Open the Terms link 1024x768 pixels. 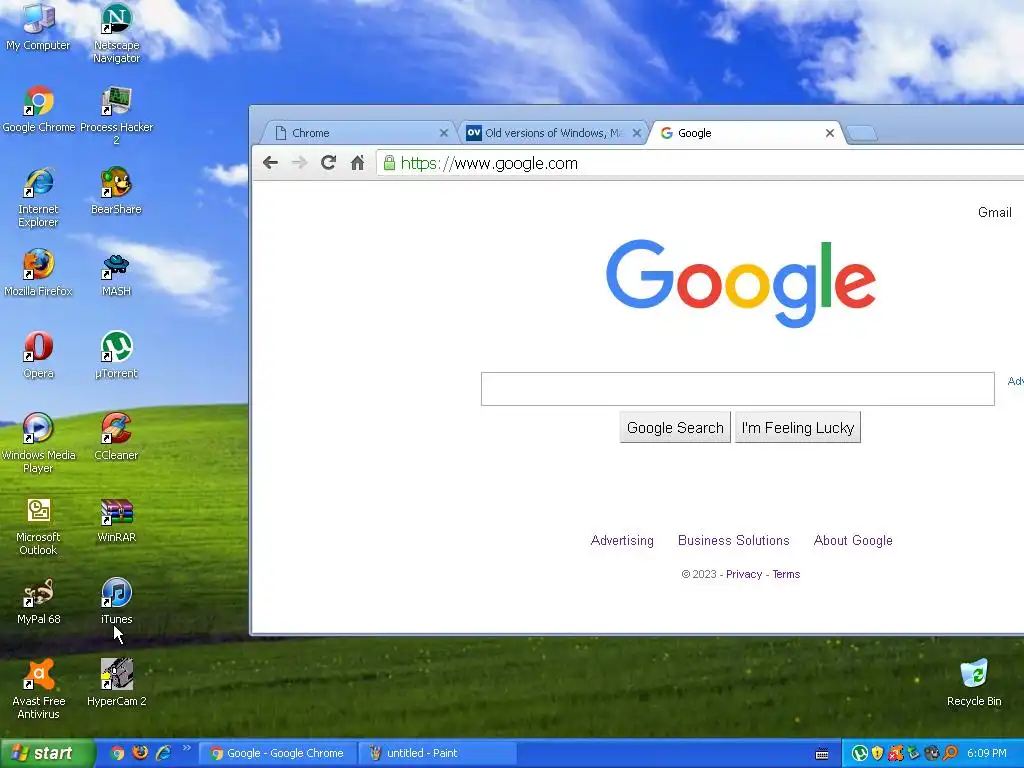pyautogui.click(x=786, y=574)
